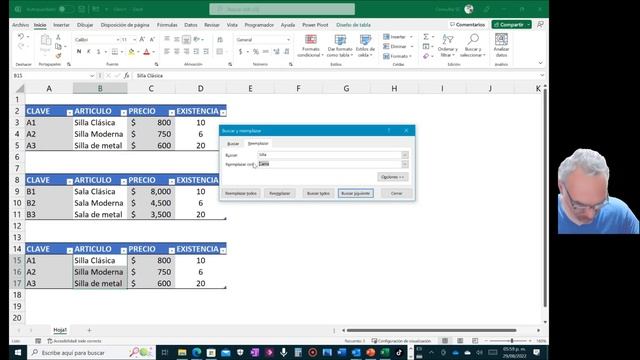
Task: Open ARTICULO filter dropdown in row 14
Action: (123, 250)
